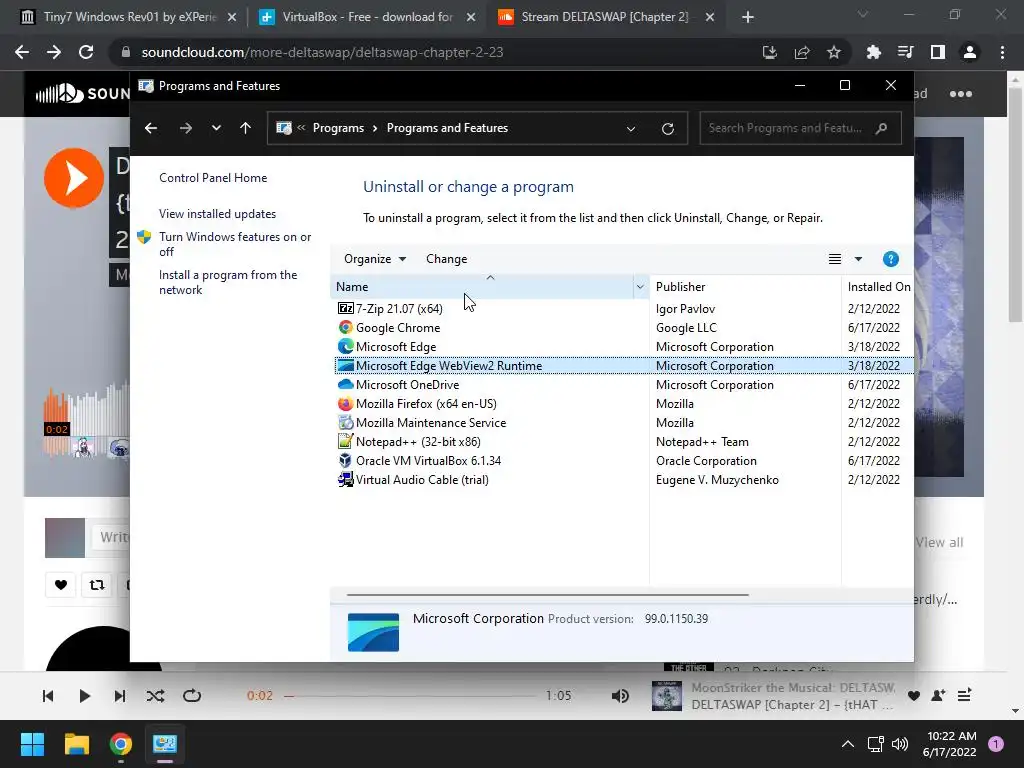Click the Mozilla Maintenance Service icon
The width and height of the screenshot is (1024, 768).
[345, 423]
